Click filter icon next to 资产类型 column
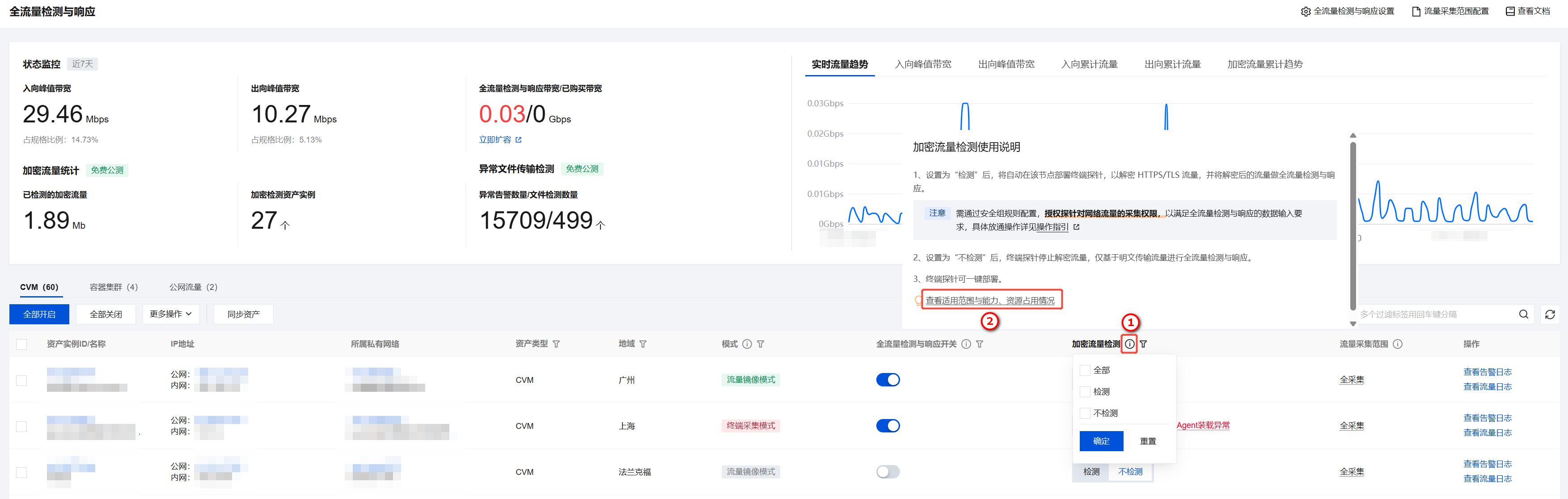Viewport: 1568px width, 499px height. tap(556, 344)
